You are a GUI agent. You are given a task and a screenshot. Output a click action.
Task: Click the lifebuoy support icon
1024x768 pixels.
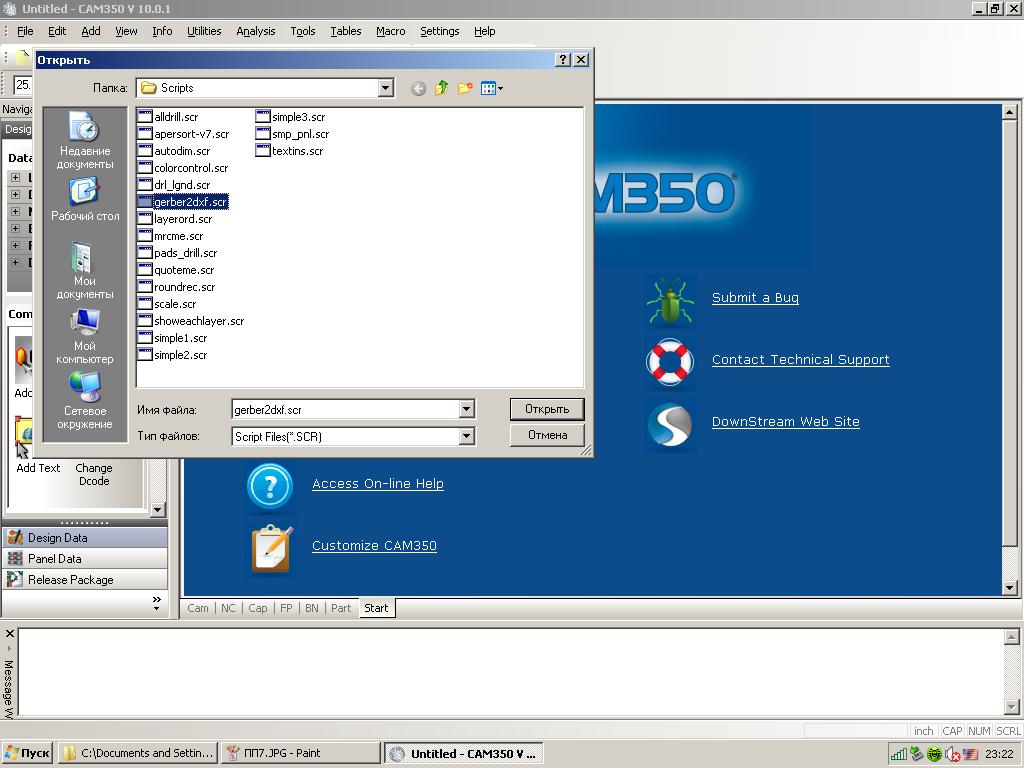(x=669, y=362)
